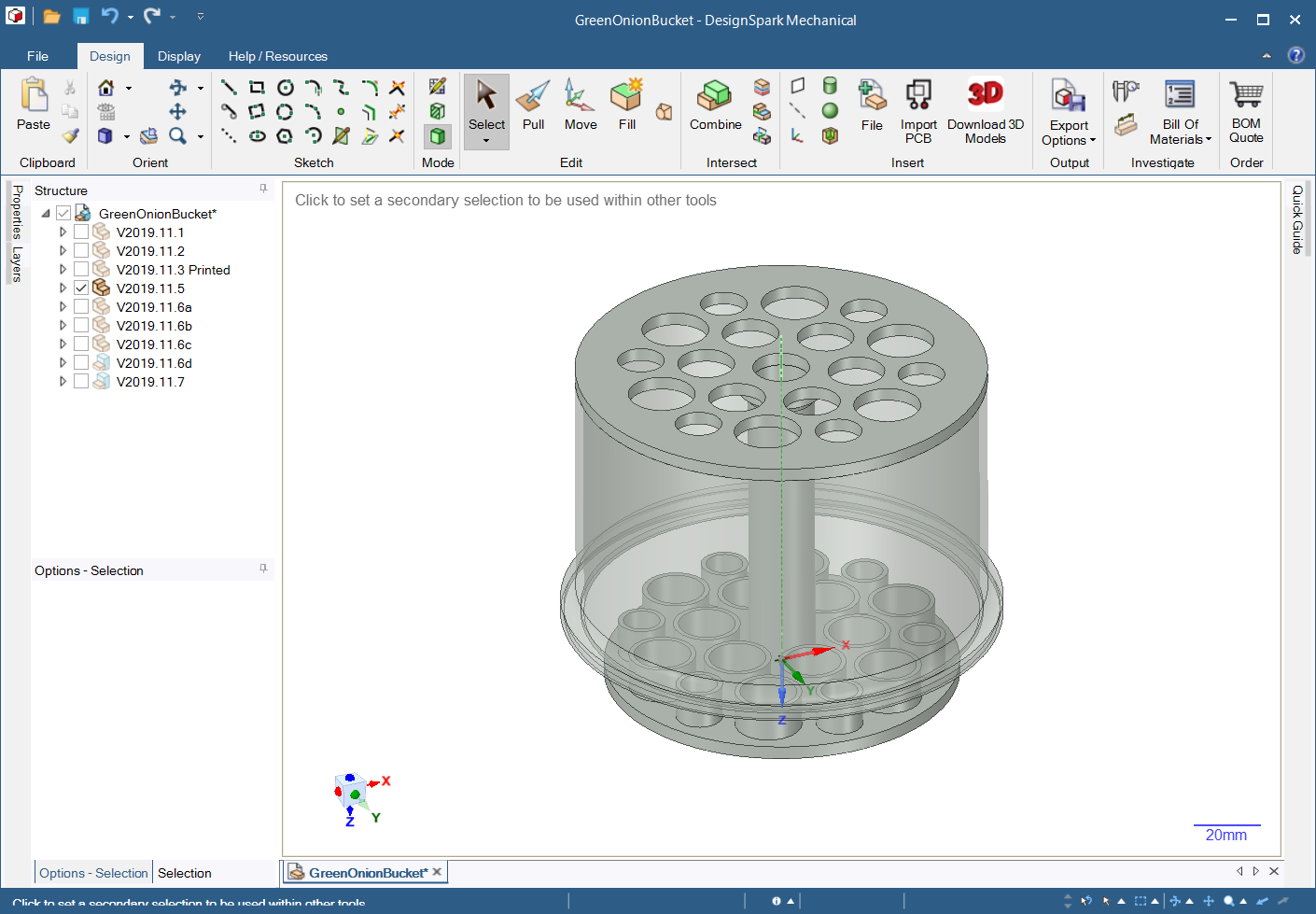
Task: Open the Bill Of Materials dropdown
Action: 1209,140
